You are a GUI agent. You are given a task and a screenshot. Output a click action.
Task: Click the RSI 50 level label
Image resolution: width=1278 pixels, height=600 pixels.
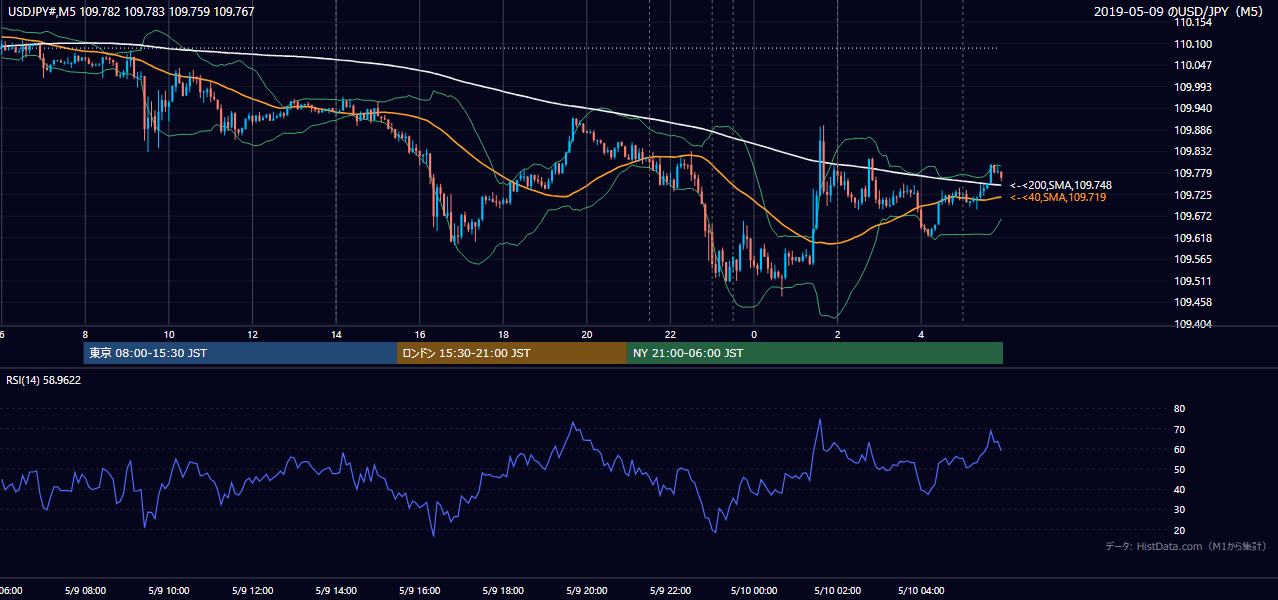pyautogui.click(x=1180, y=469)
